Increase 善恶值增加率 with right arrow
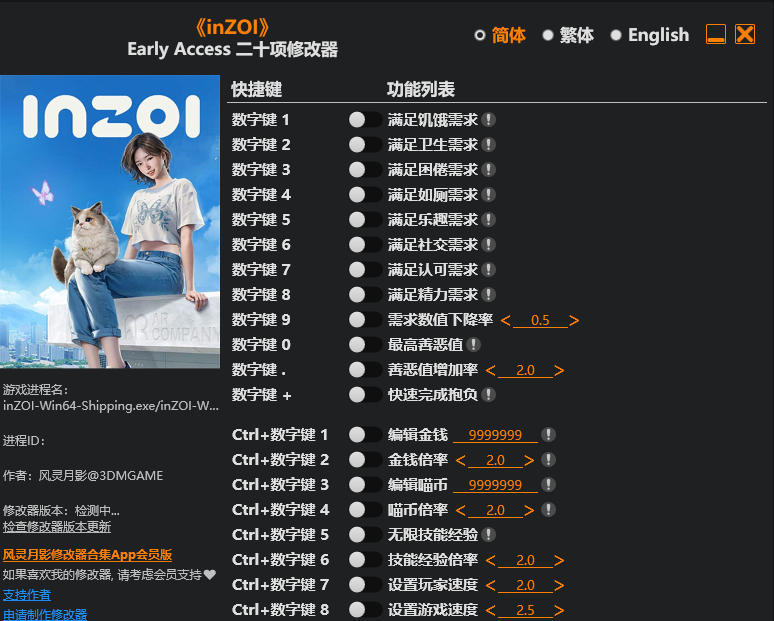The image size is (774, 621). click(559, 370)
